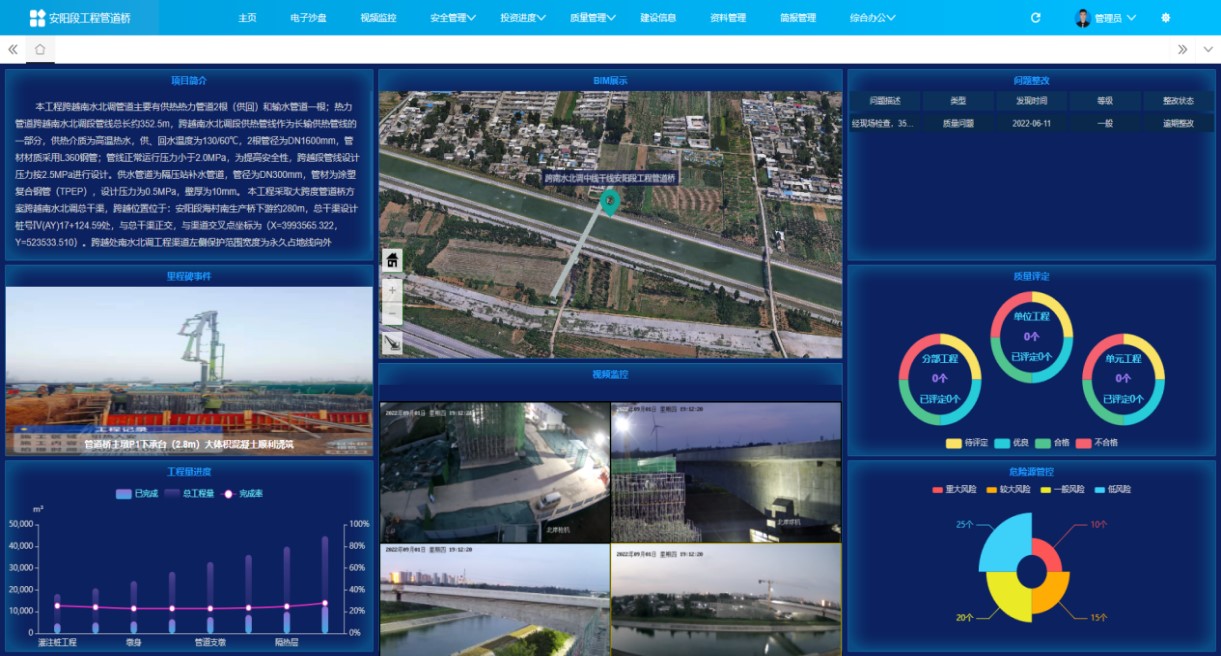Screen dimensions: 1221x656
Task: Zoom in the BIM map
Action: coord(392,289)
